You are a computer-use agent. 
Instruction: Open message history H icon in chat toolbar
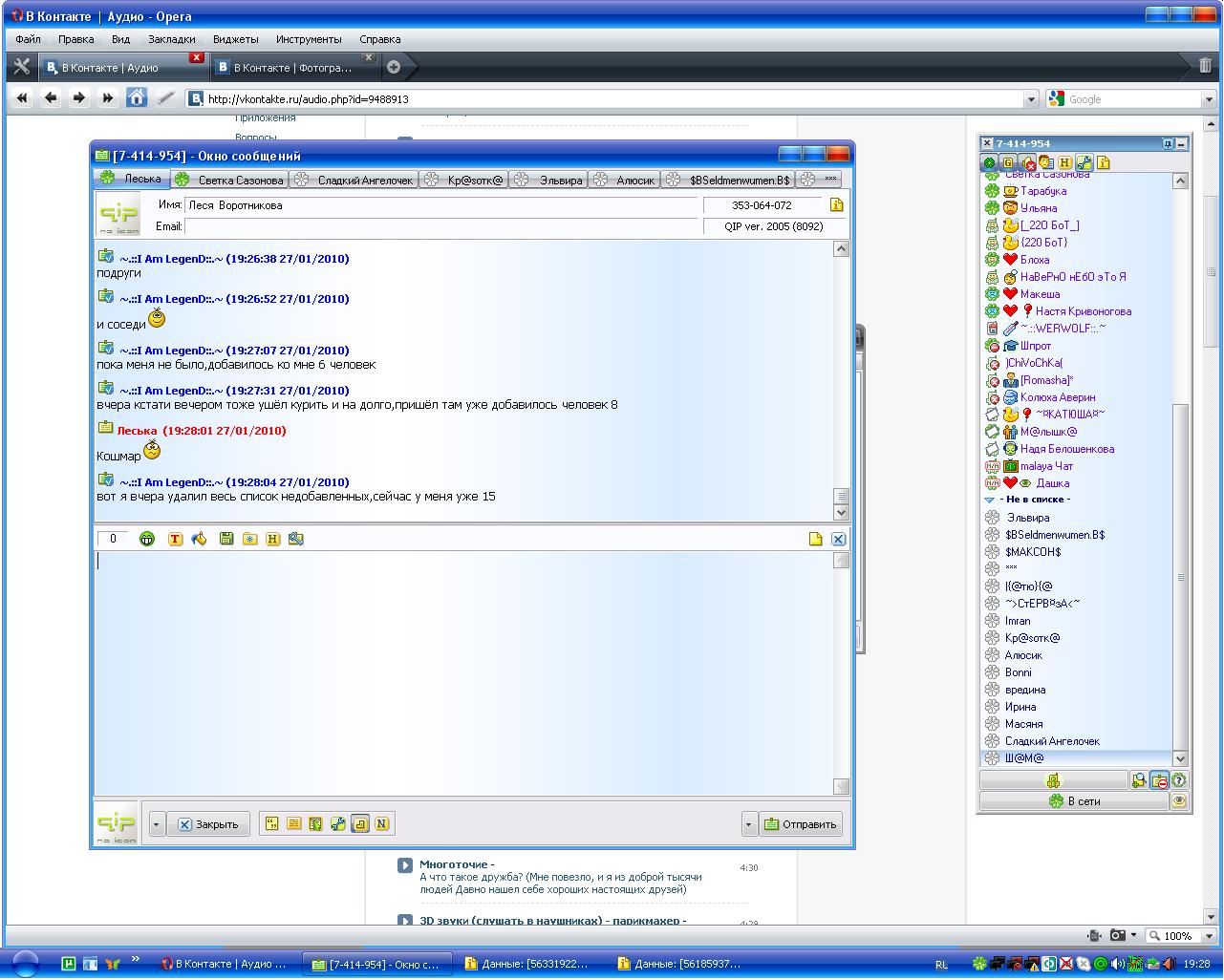coord(272,540)
